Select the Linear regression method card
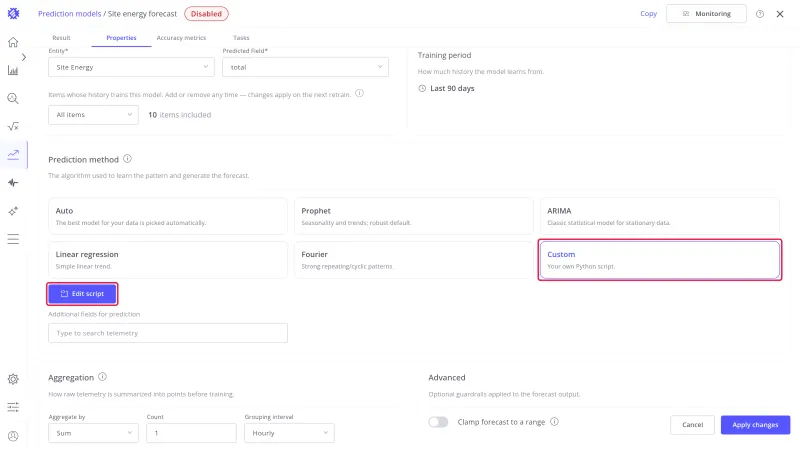The image size is (800, 450). [168, 260]
